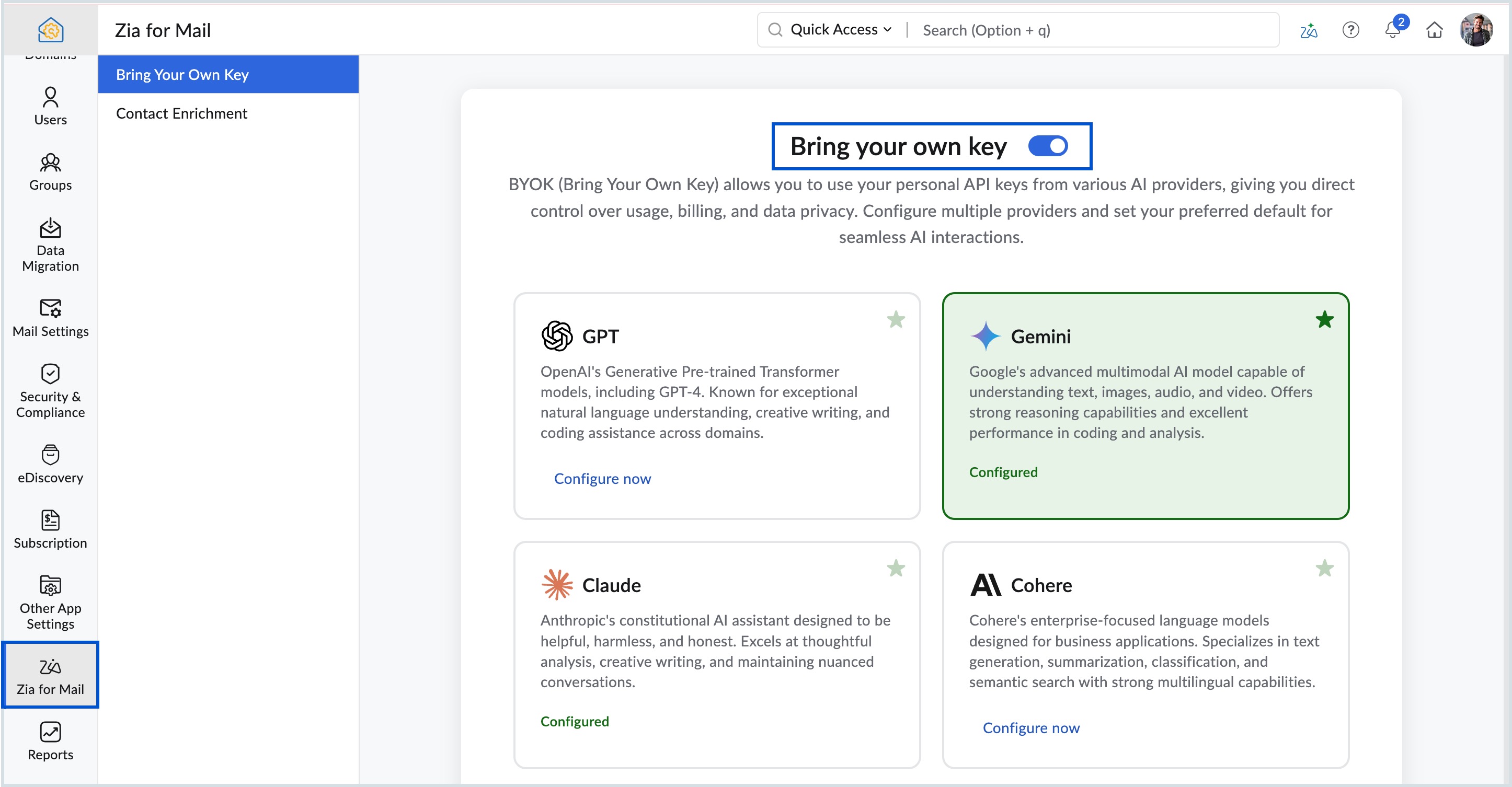Open eDiscovery in sidebar
Image resolution: width=1512 pixels, height=787 pixels.
click(x=51, y=464)
